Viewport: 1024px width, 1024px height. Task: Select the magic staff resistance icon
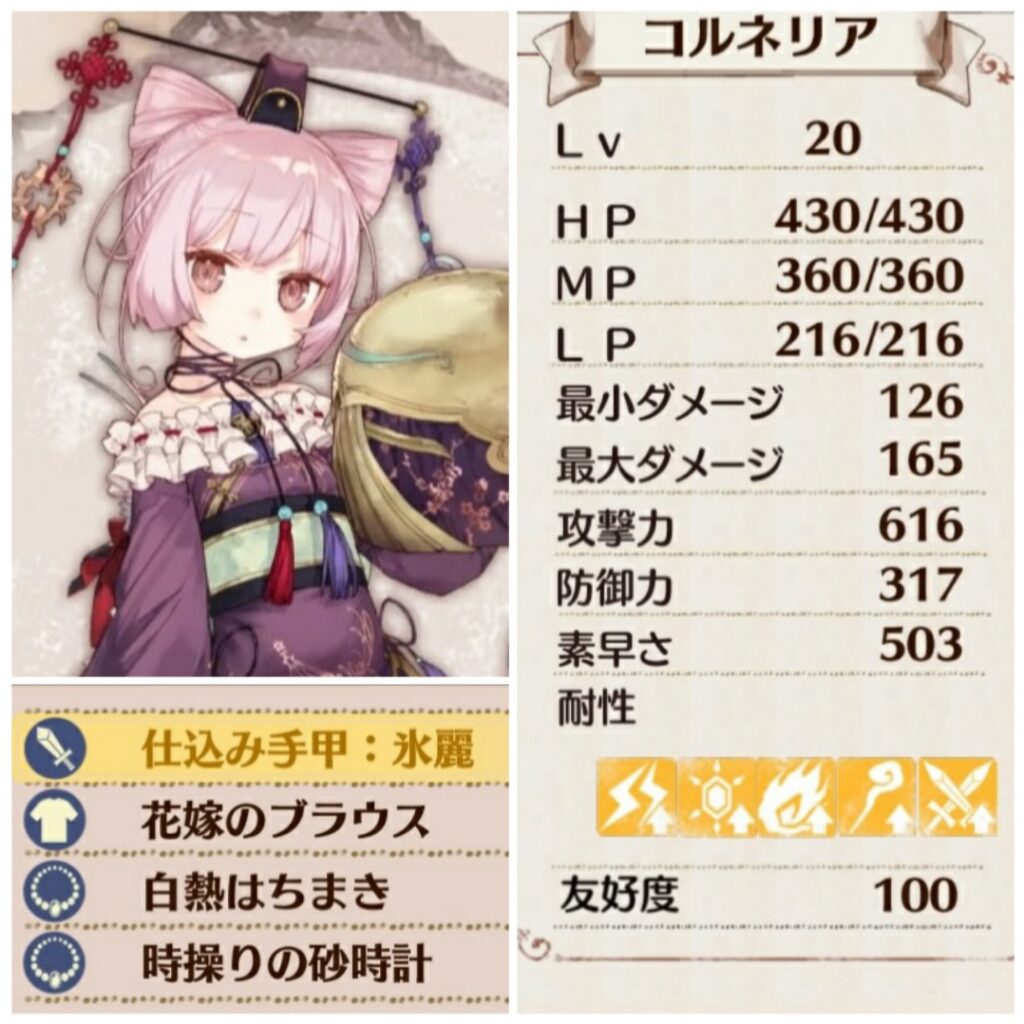click(877, 798)
